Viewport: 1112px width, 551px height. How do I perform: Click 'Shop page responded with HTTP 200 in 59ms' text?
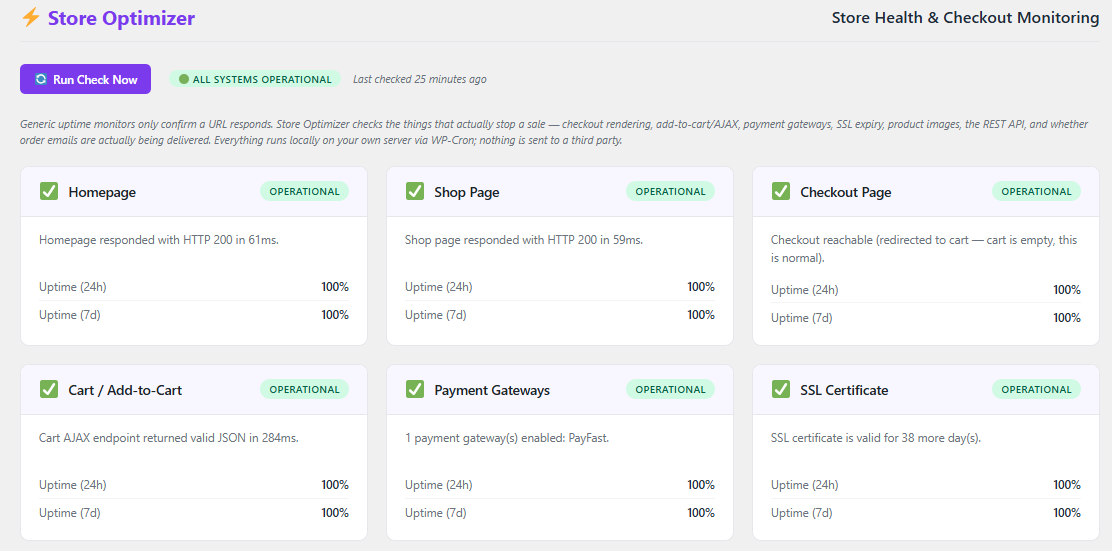(x=524, y=240)
